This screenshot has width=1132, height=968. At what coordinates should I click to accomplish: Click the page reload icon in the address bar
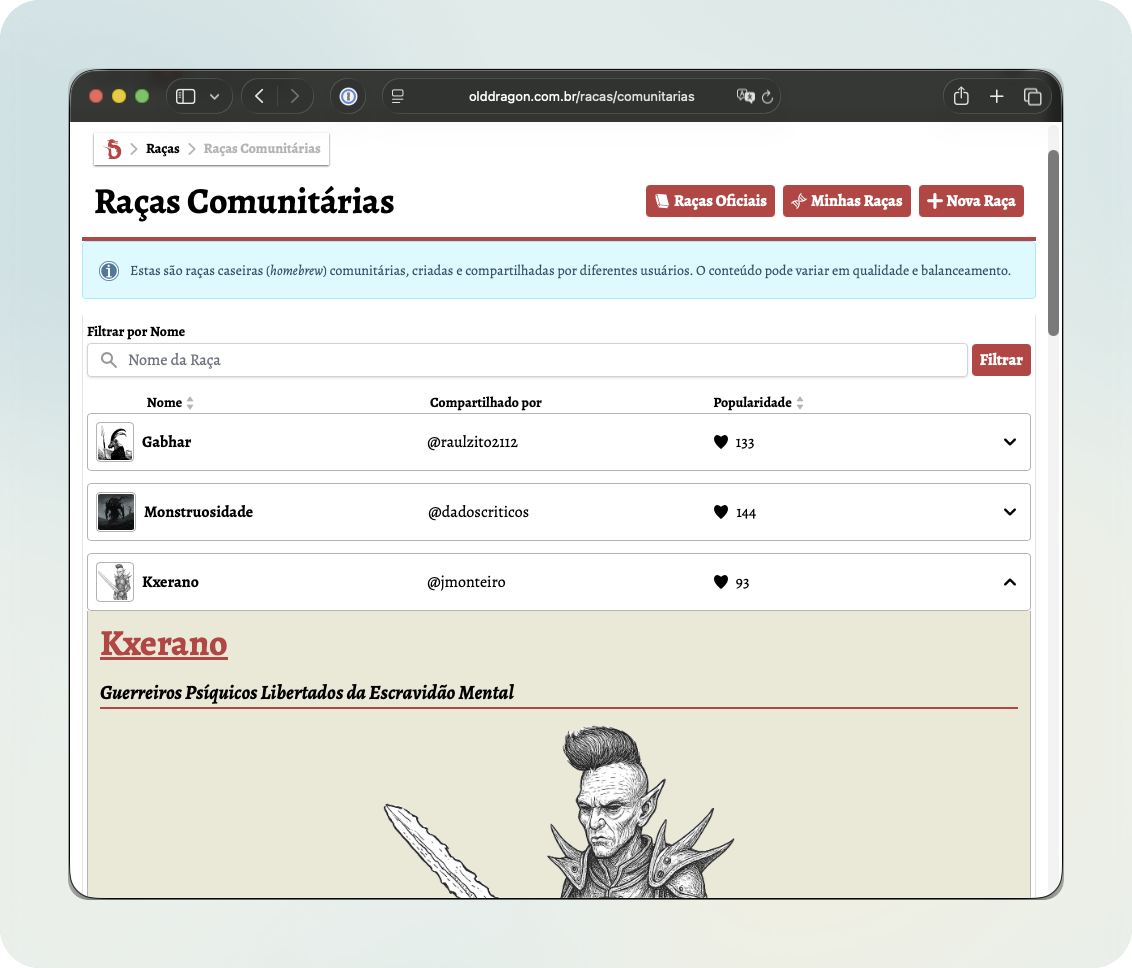coord(767,96)
